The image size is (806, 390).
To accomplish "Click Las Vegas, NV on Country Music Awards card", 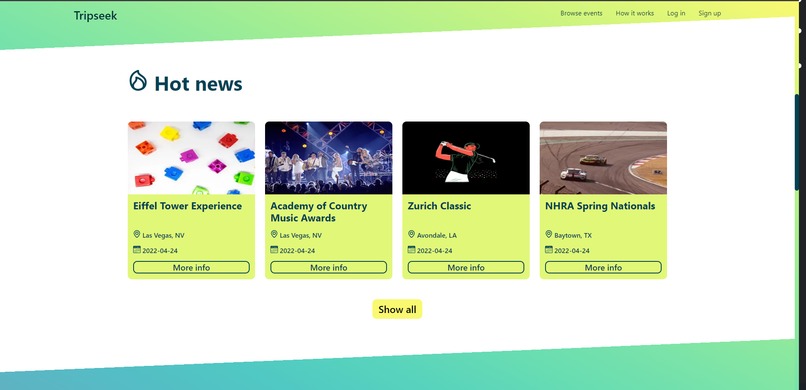I will (300, 236).
